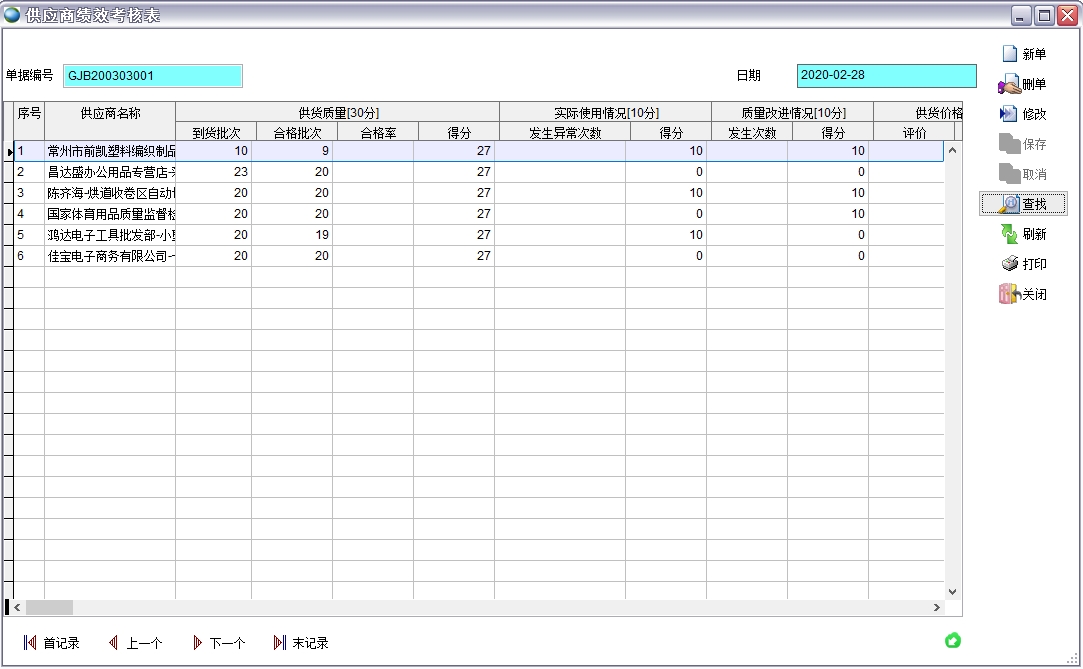Screen dimensions: 1083x669
Task: Click the 修改 (edit) icon
Action: (x=1009, y=114)
